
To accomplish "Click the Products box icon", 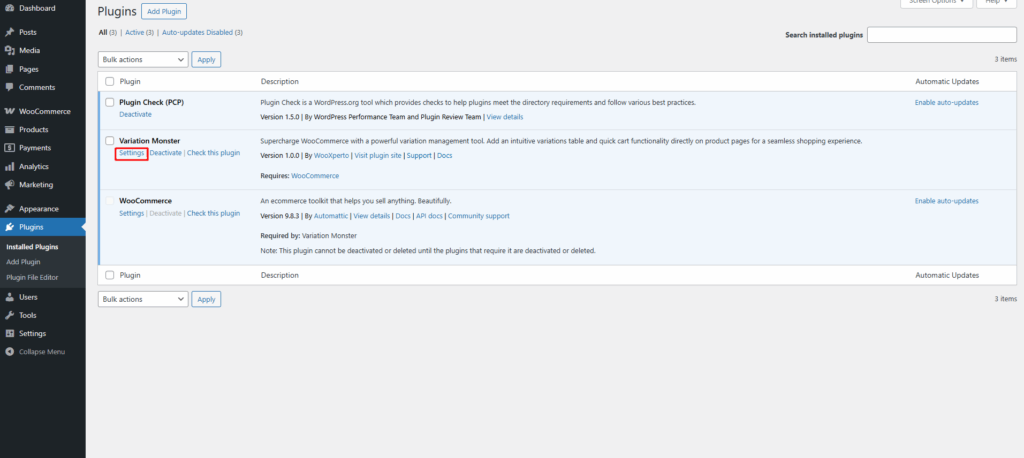I will (x=10, y=129).
